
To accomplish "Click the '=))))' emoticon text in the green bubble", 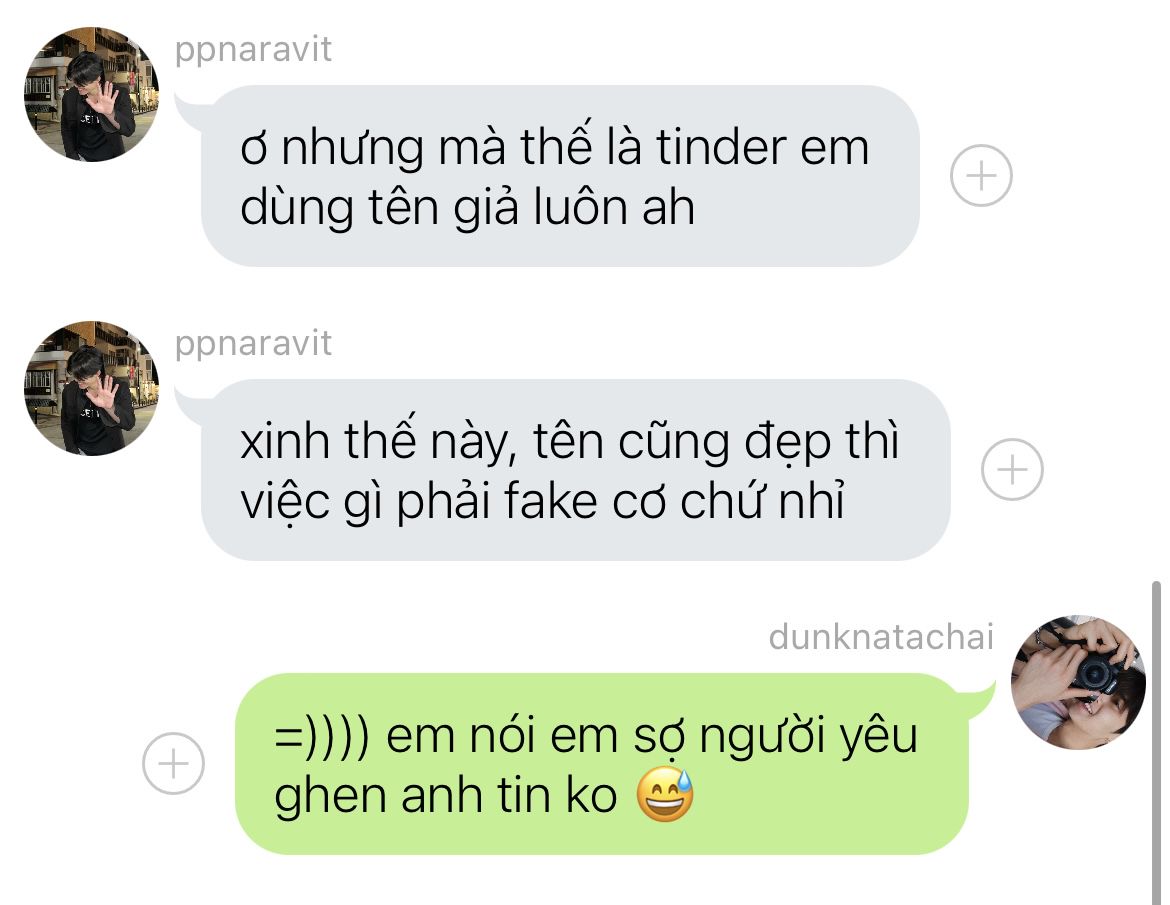I will point(322,736).
